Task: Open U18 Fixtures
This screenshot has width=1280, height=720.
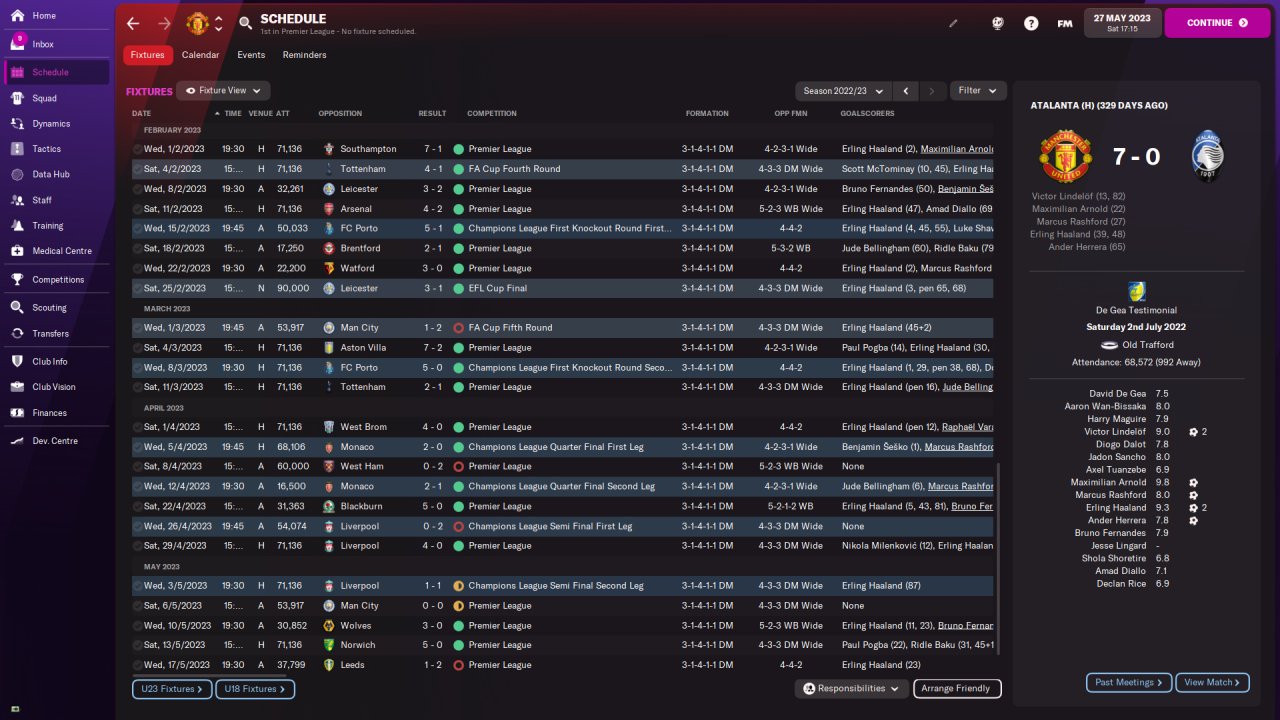Action: (x=255, y=689)
